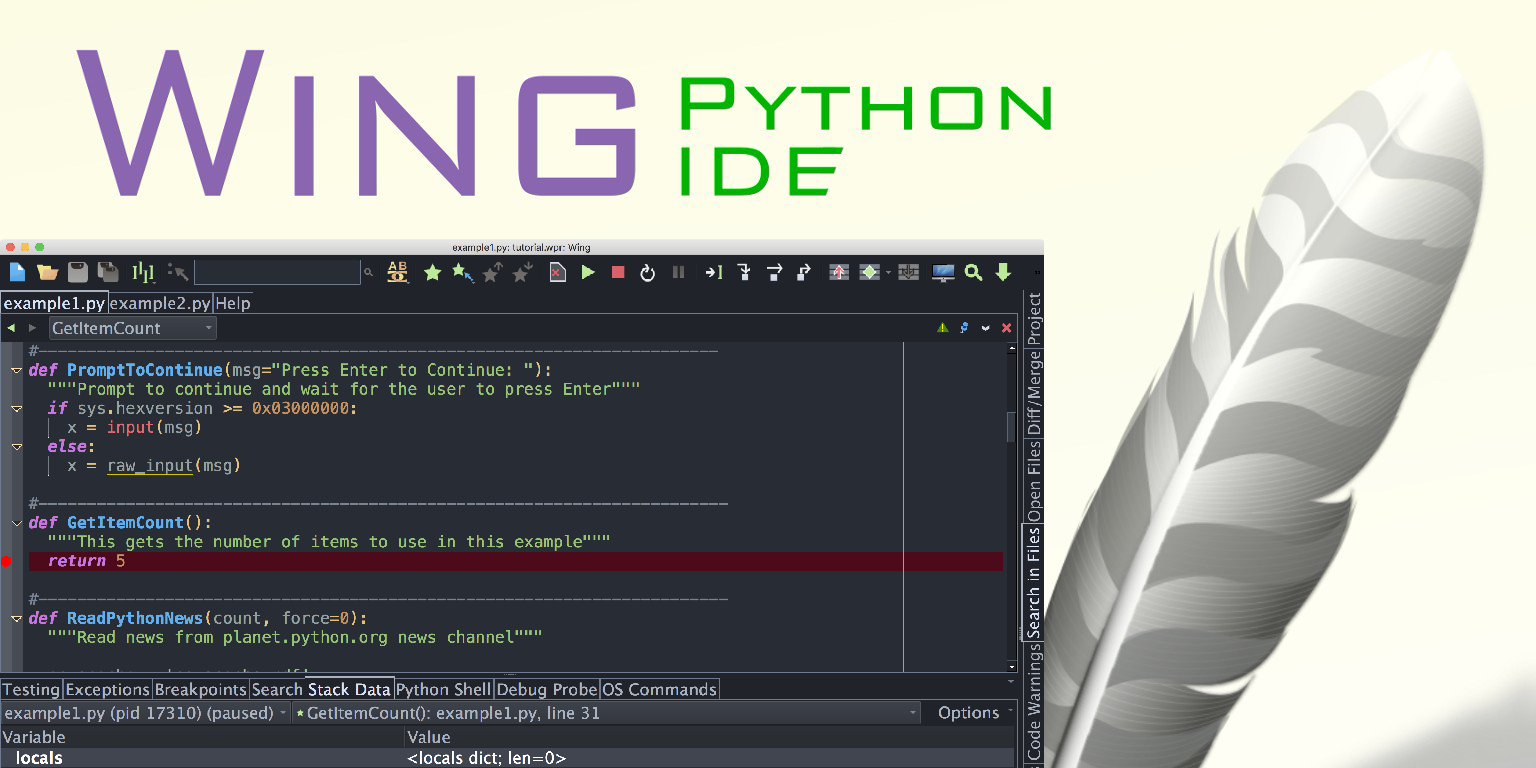Open the Testing panel tab

(x=31, y=689)
